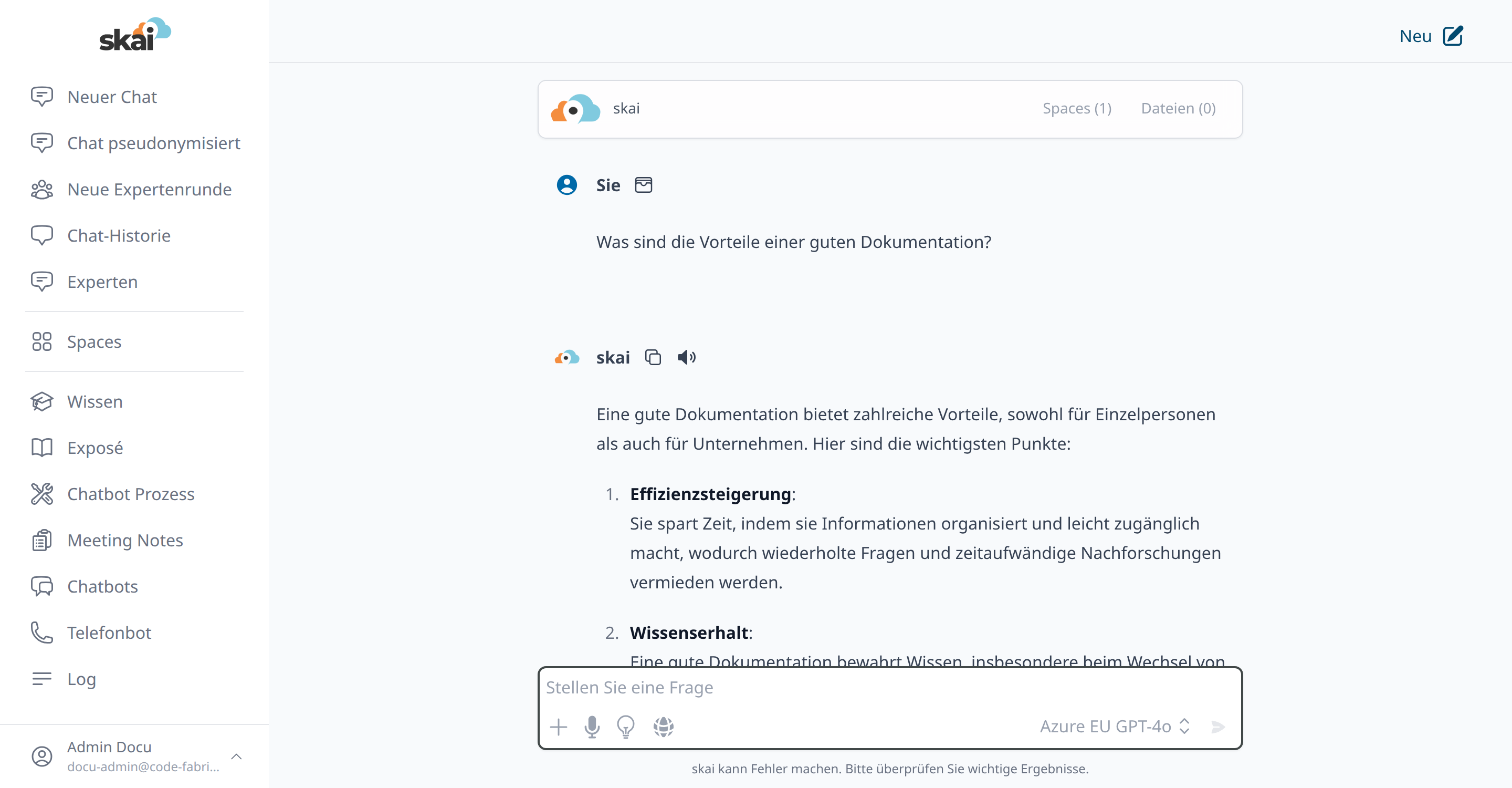
Task: Open the Azure EU GPT-4o model selector
Action: (x=1114, y=727)
